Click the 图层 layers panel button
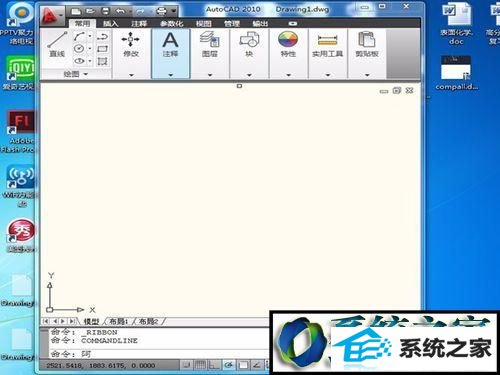 click(x=210, y=45)
